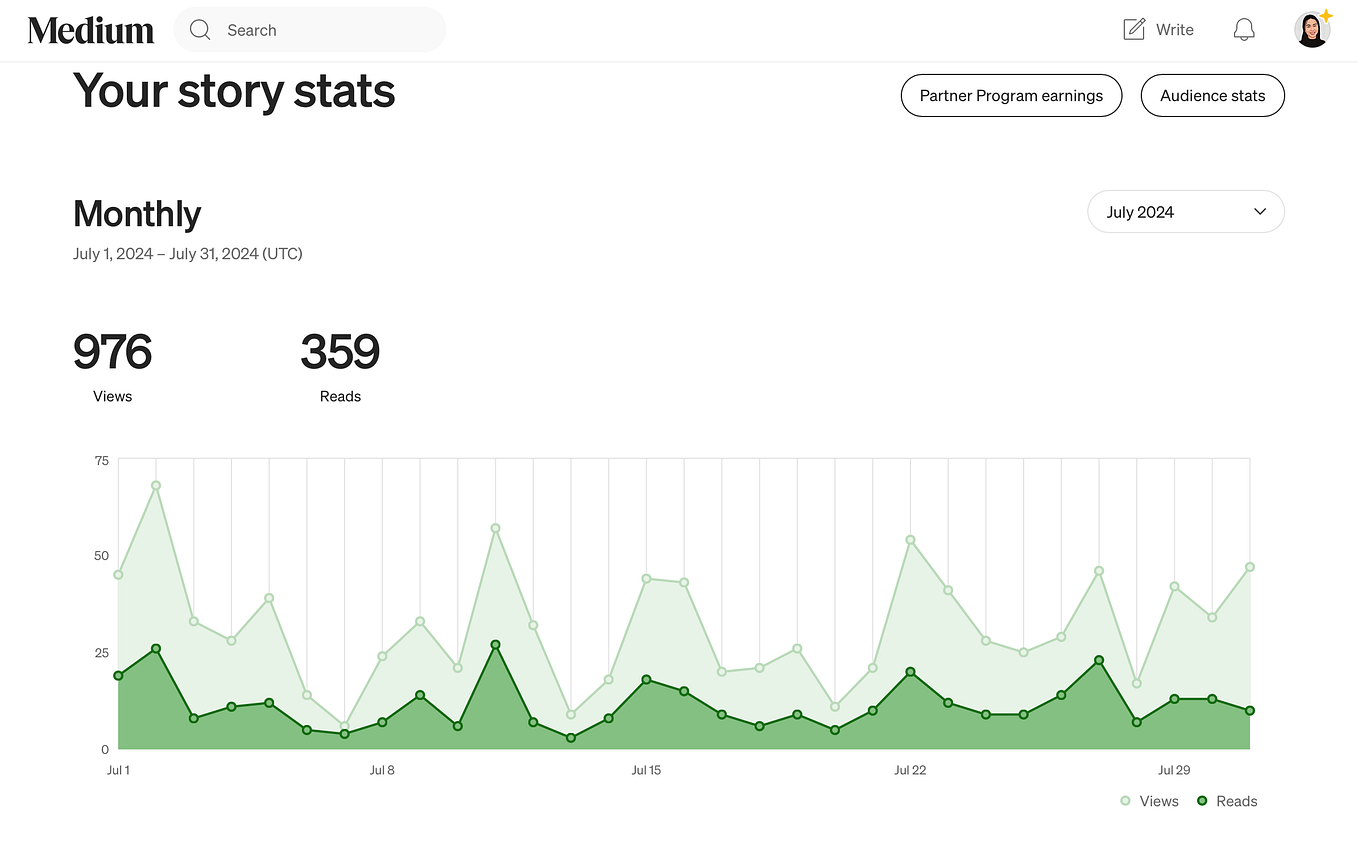
Task: Click the chevron on the month selector
Action: click(x=1260, y=211)
